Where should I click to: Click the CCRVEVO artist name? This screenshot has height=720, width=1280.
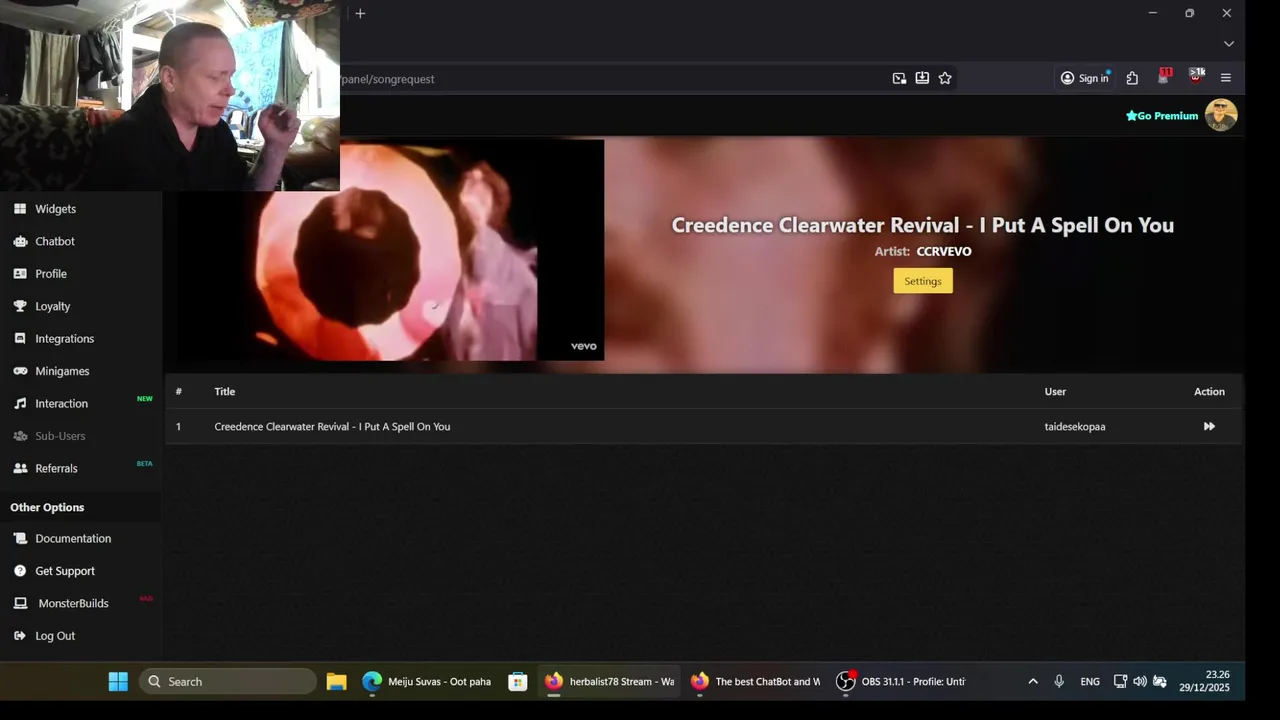tap(944, 252)
